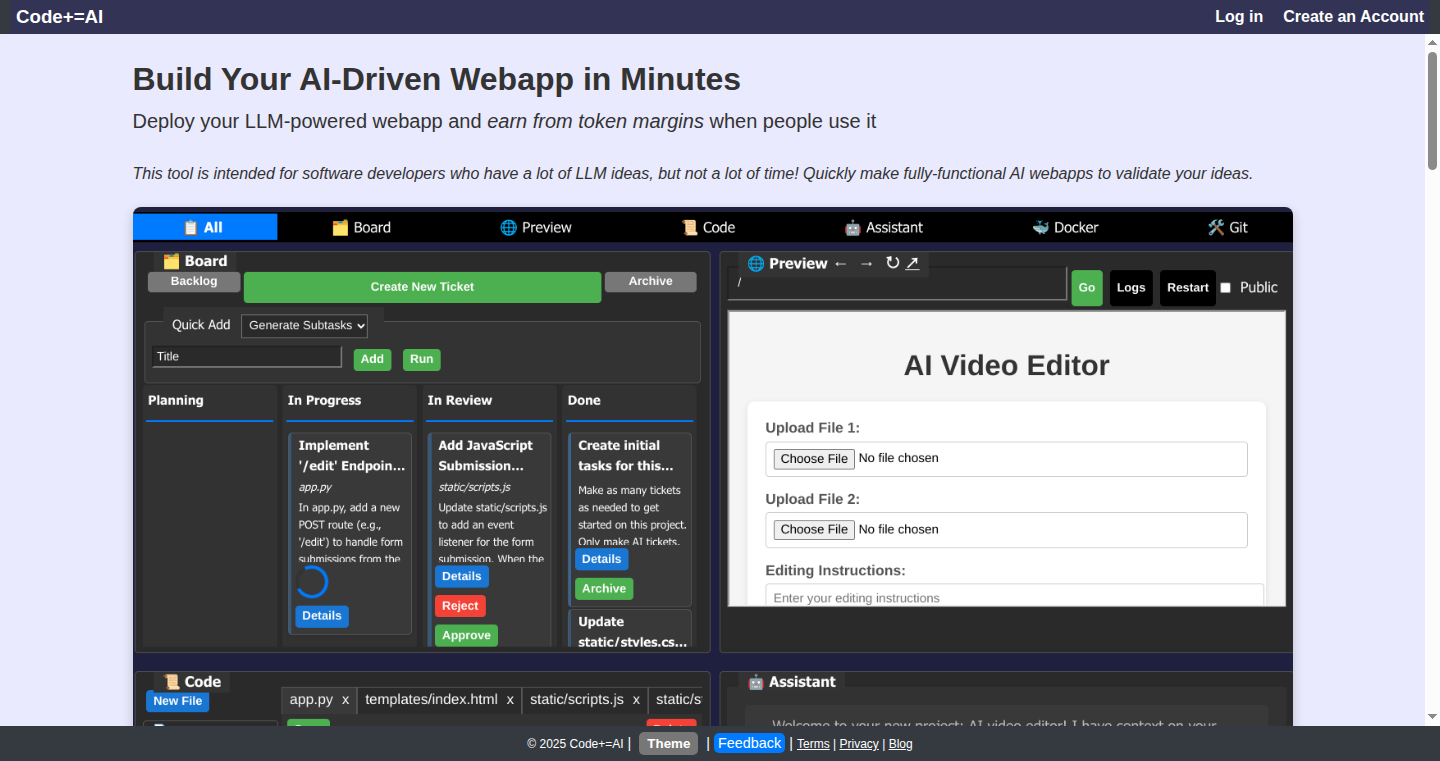1440x761 pixels.
Task: Click the Archive button next to Create New Ticket
Action: point(650,282)
